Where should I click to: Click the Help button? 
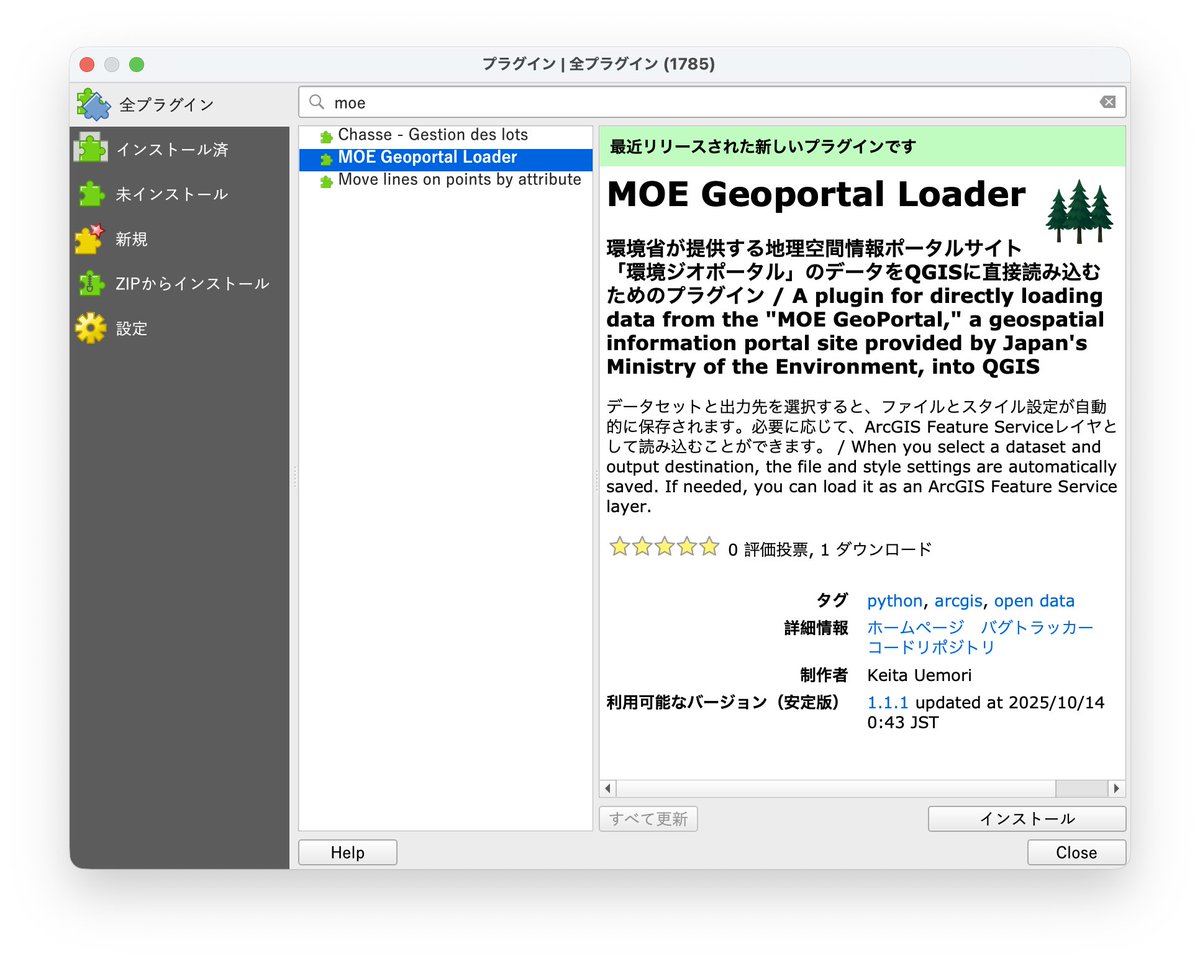coord(348,853)
